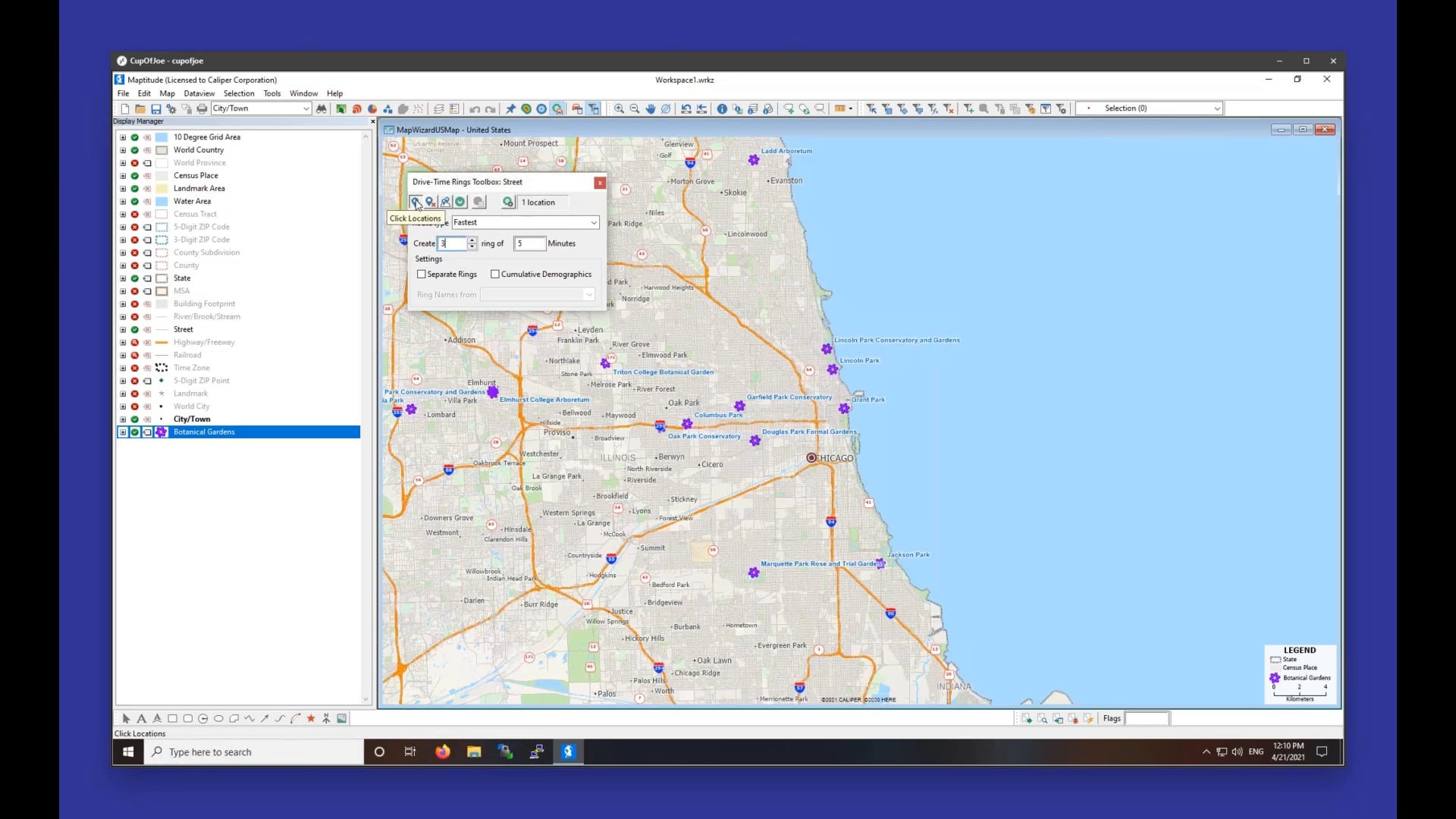Open the Fastest route type dropdown
The width and height of the screenshot is (1456, 819).
(594, 222)
